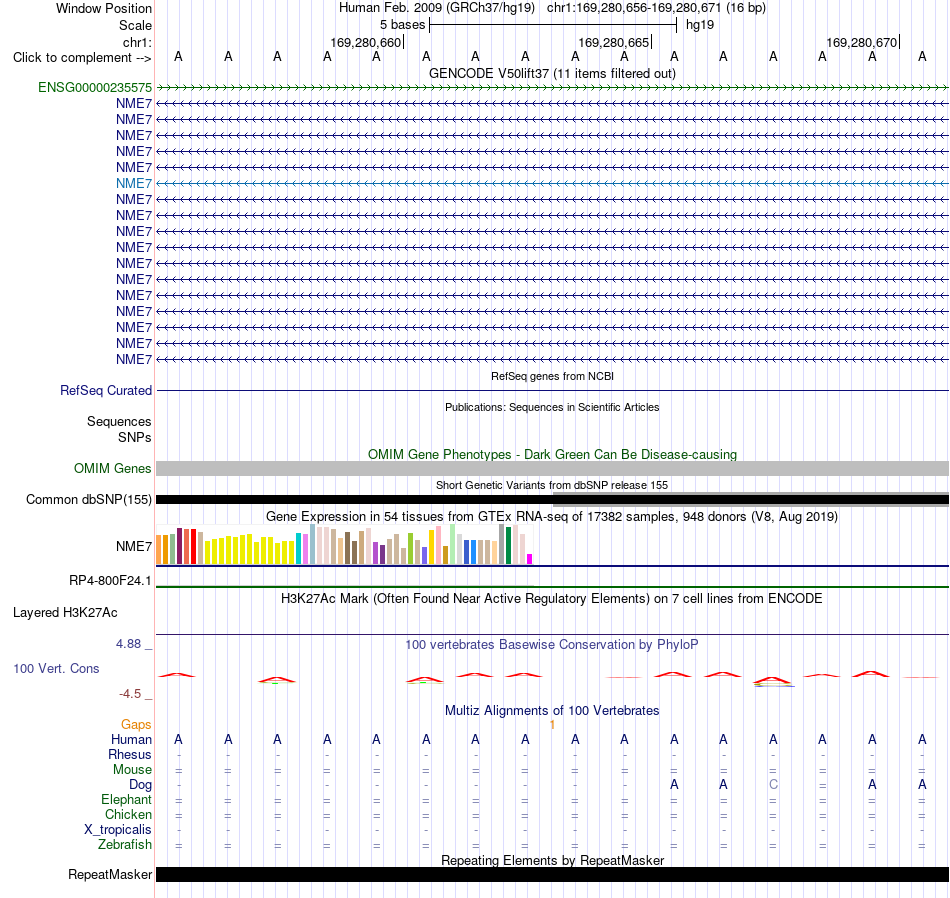
Task: Select the Zebrafish species label
Action: pos(125,845)
